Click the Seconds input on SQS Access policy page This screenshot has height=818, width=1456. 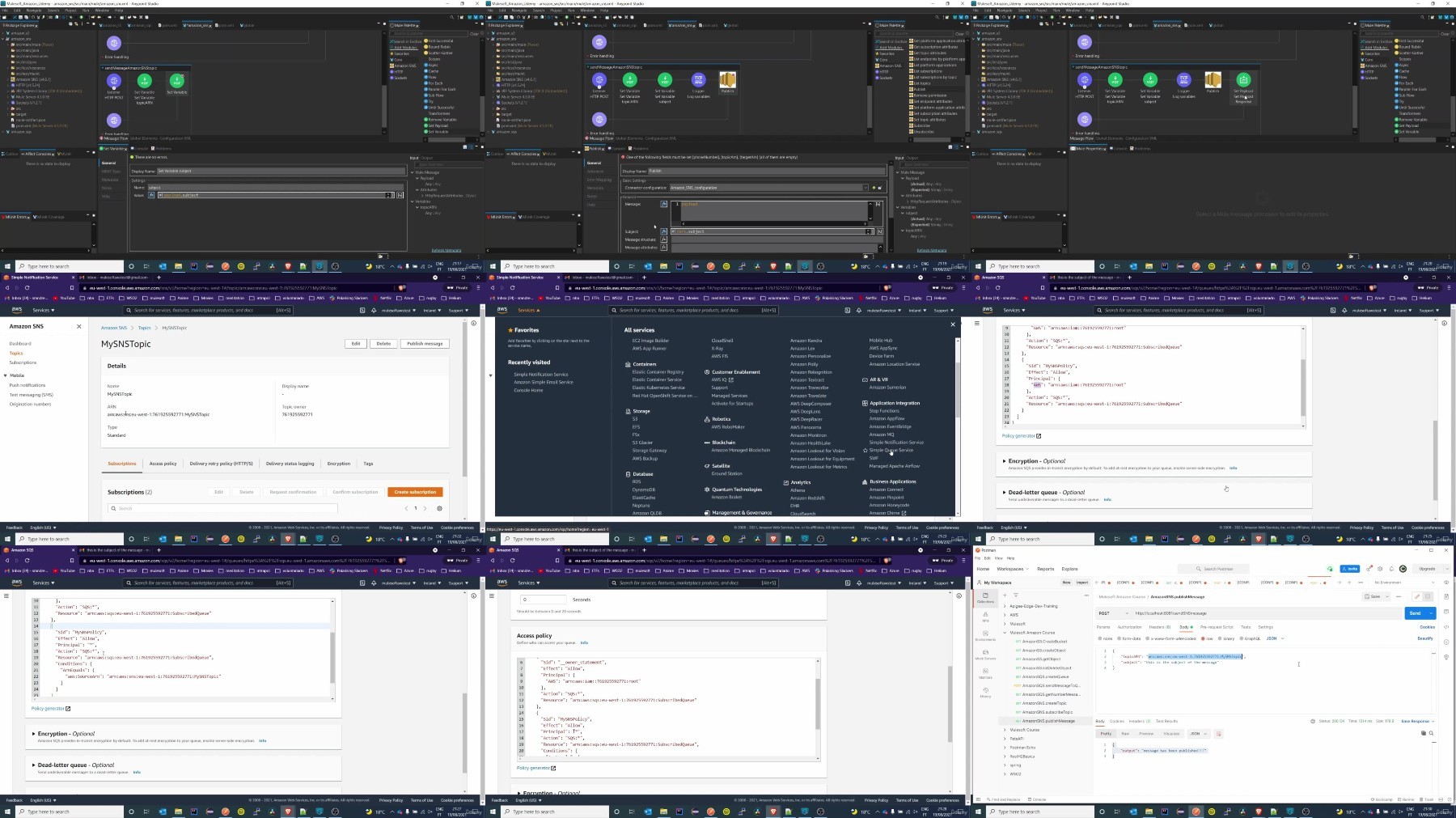pos(543,600)
